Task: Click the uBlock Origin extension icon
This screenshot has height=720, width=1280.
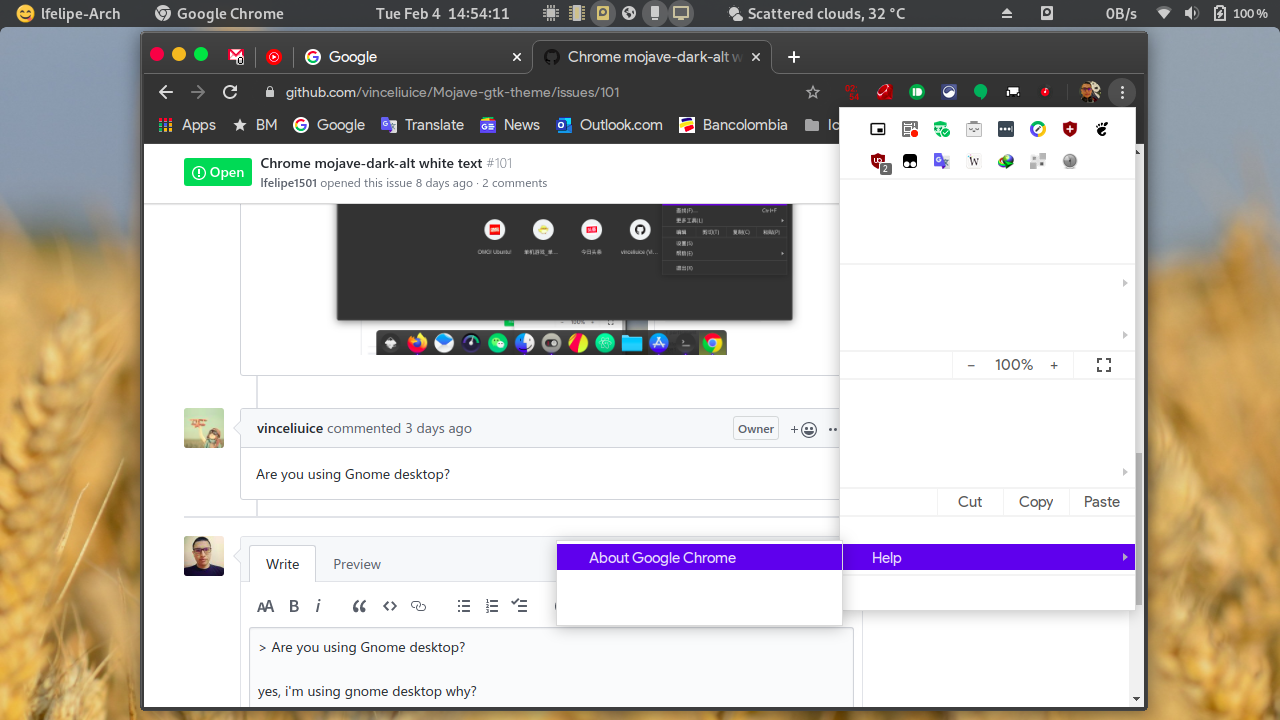Action: (x=876, y=161)
